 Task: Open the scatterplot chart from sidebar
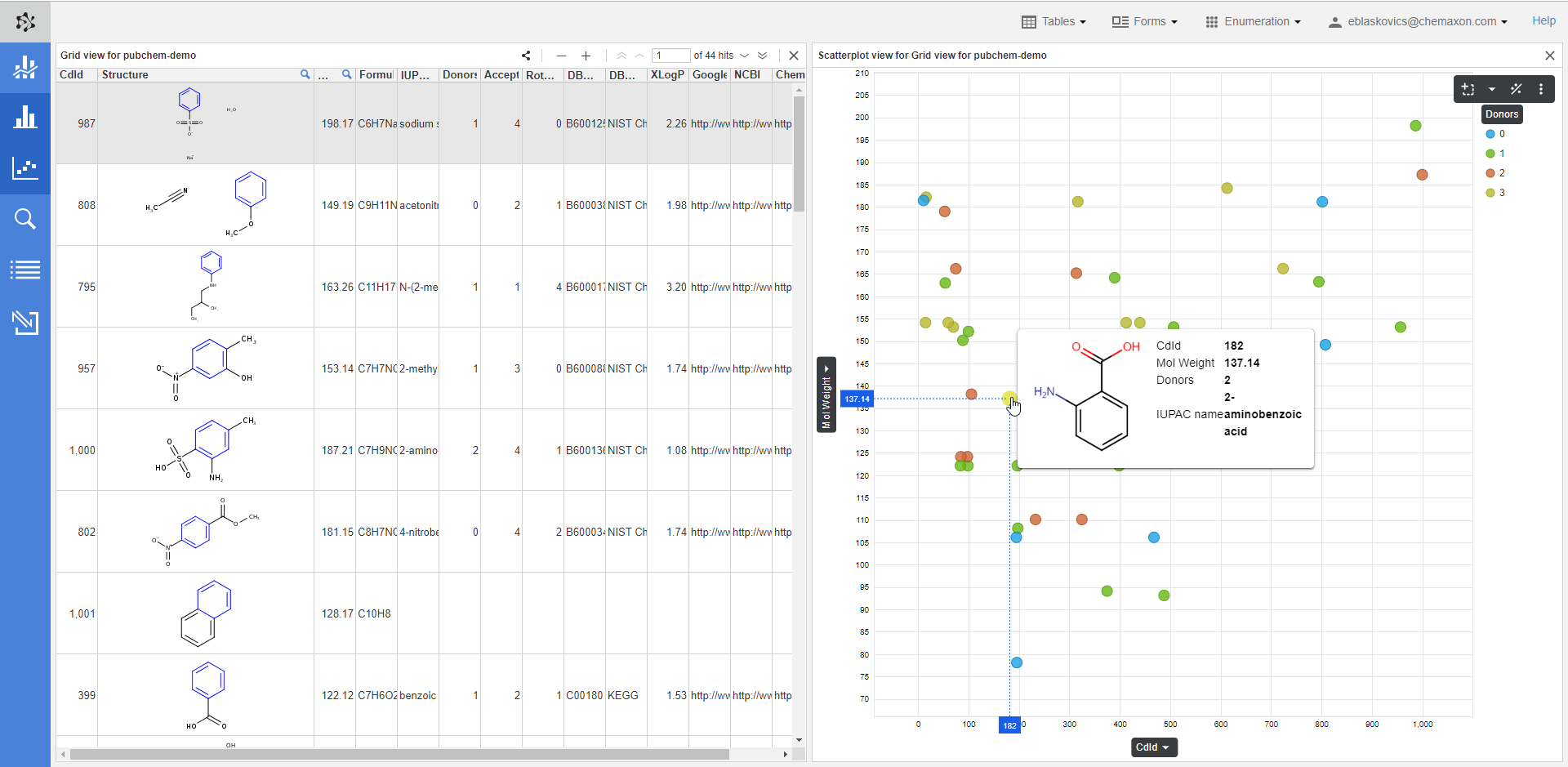pos(25,169)
